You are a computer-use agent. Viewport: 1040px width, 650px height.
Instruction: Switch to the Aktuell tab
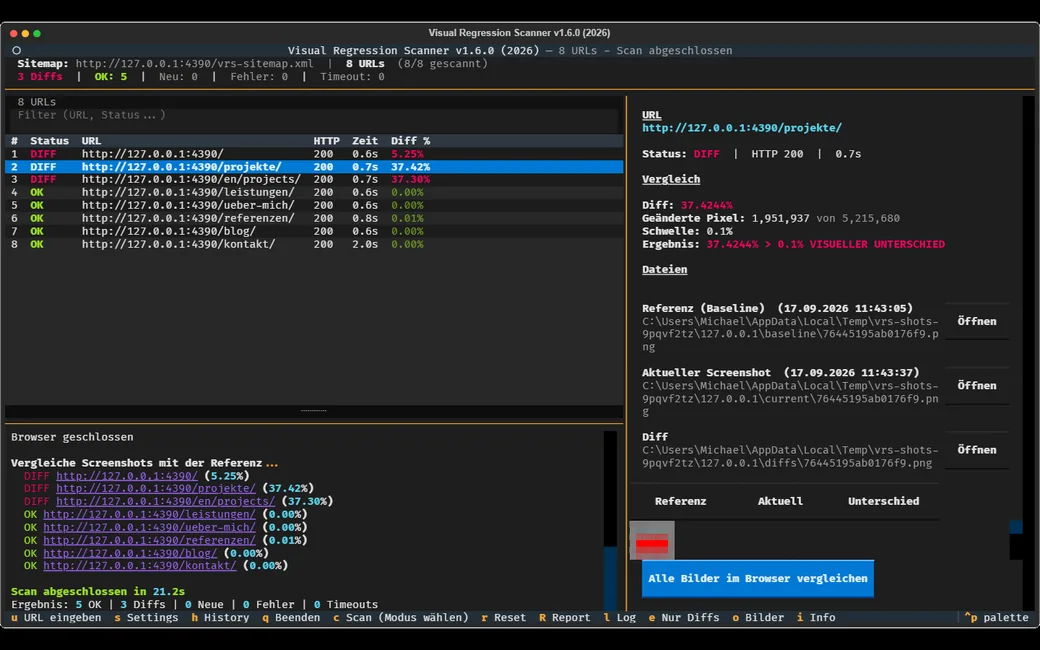pyautogui.click(x=780, y=501)
